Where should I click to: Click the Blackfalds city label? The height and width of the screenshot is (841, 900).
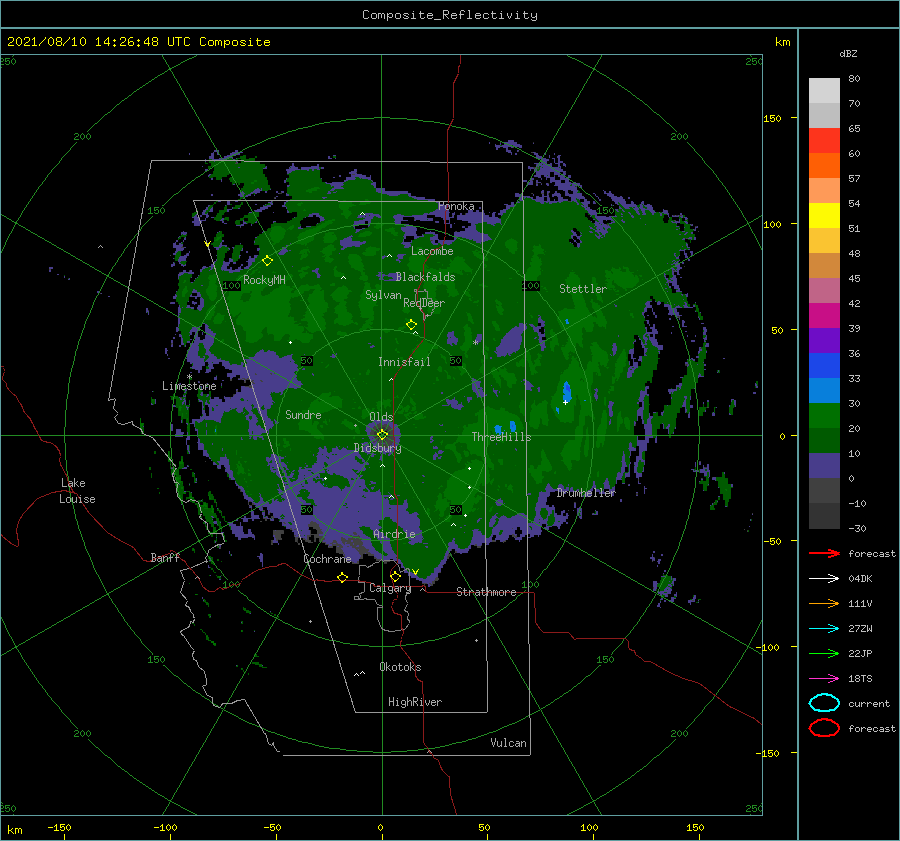coord(425,277)
